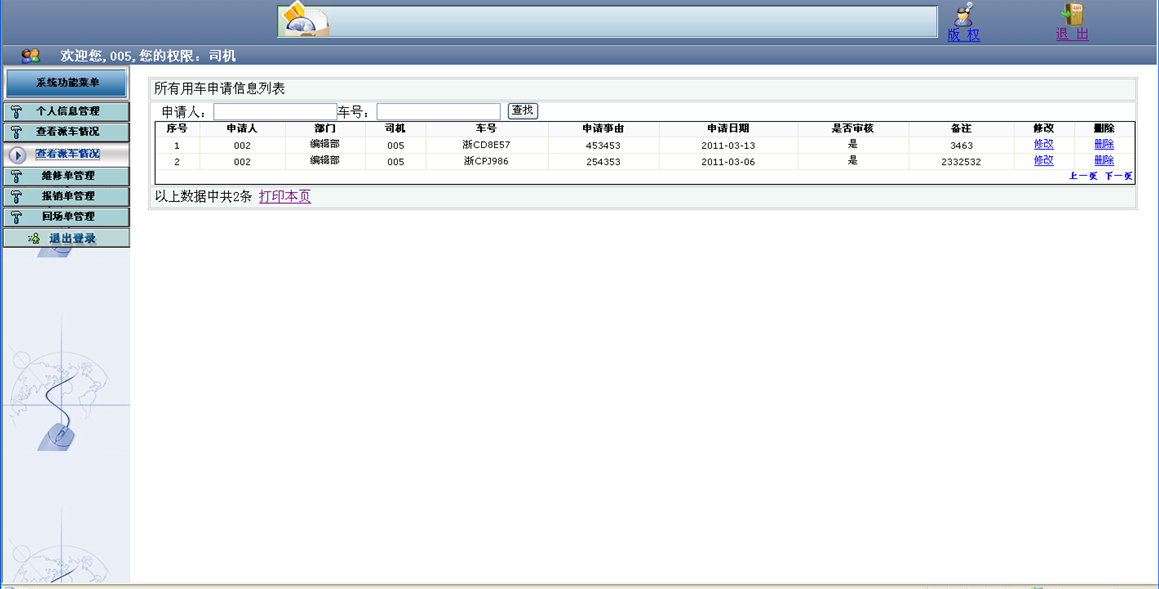Viewport: 1159px width, 589px height.
Task: Go to 上一页 previous page
Action: (1083, 176)
